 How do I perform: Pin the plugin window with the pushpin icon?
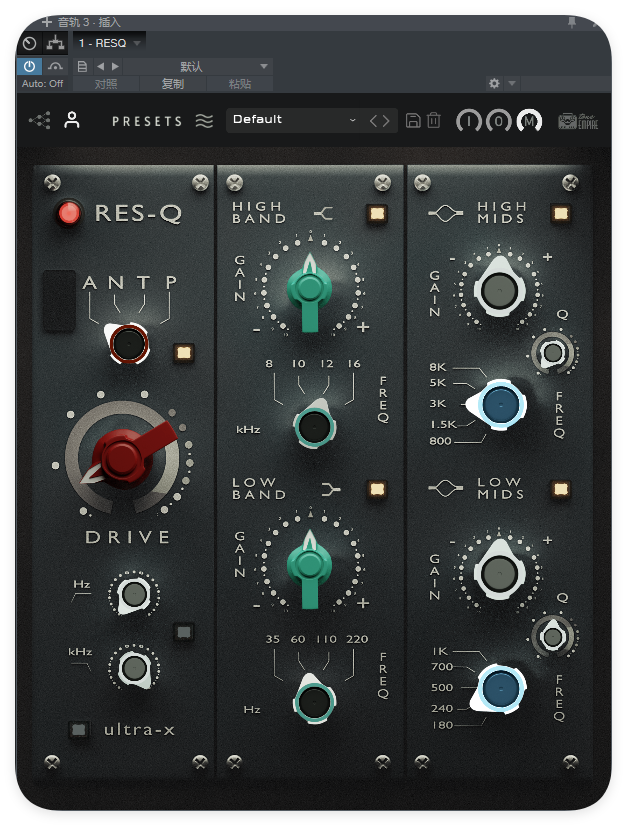click(572, 22)
